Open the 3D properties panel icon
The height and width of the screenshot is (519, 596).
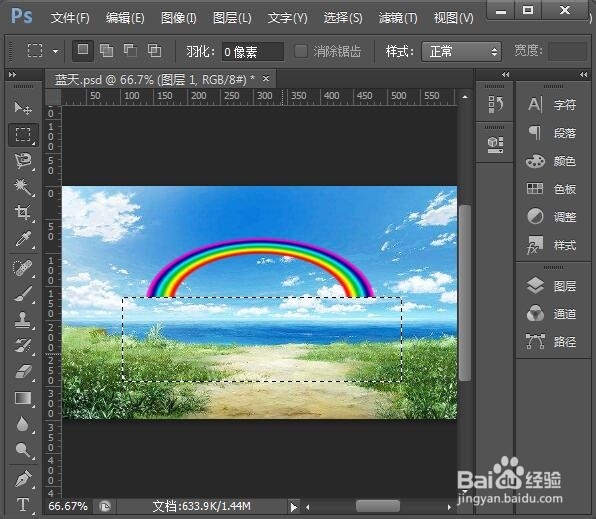tap(495, 144)
